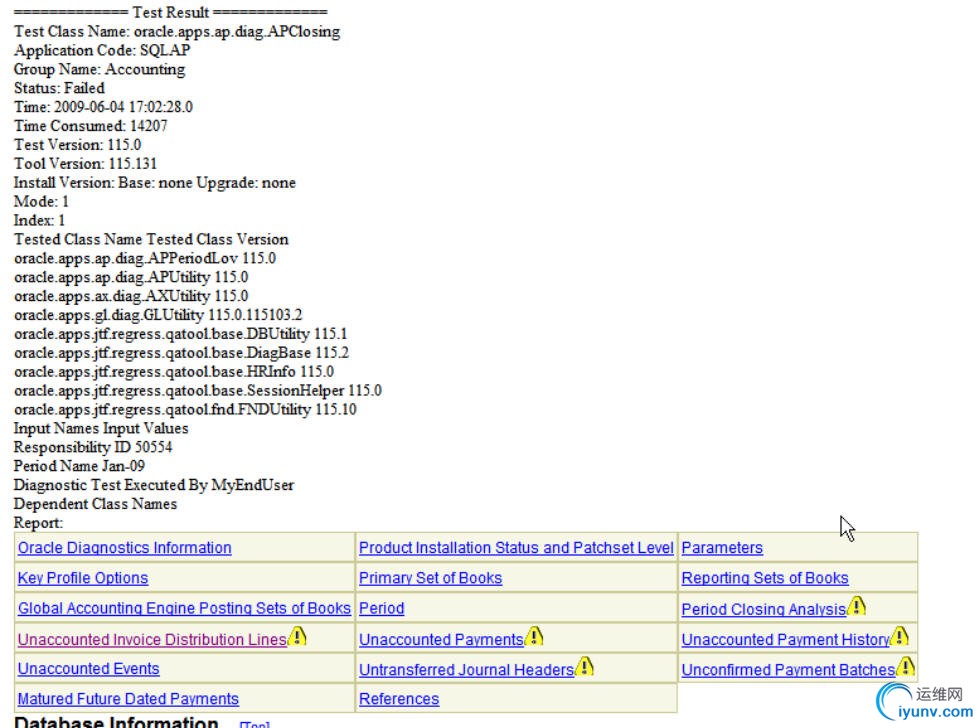Go to the Unaccounted Events link
Image resolution: width=979 pixels, height=728 pixels.
89,669
